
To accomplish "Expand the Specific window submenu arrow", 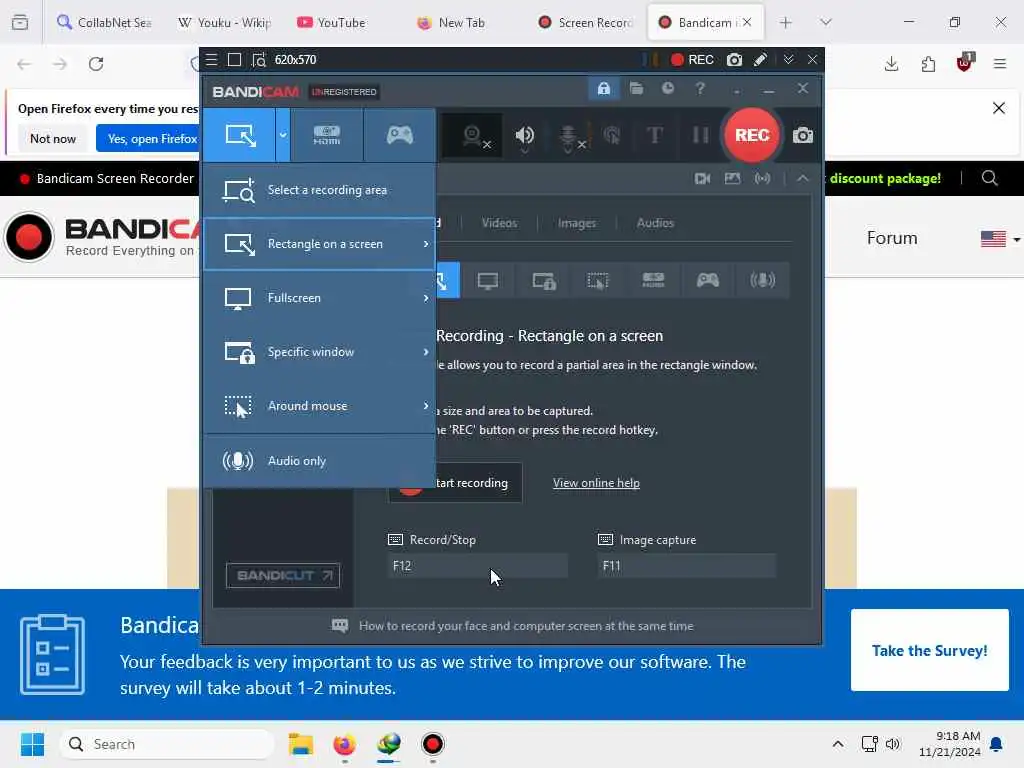I will [426, 352].
